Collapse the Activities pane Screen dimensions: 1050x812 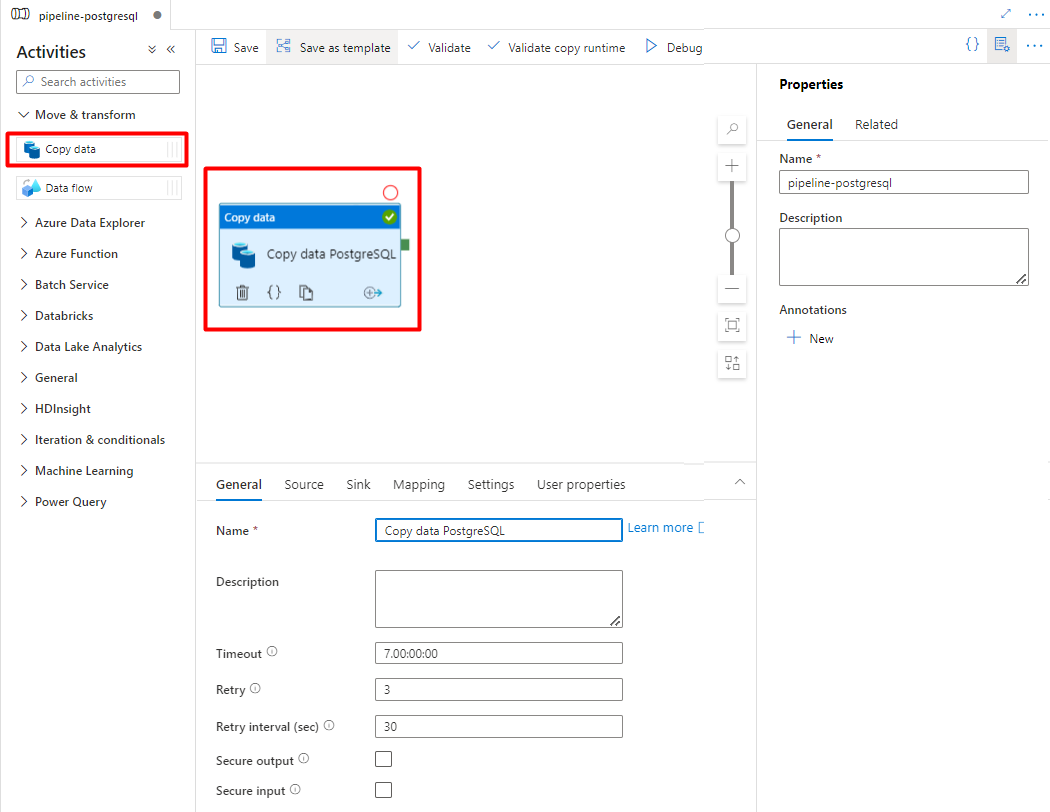[171, 50]
